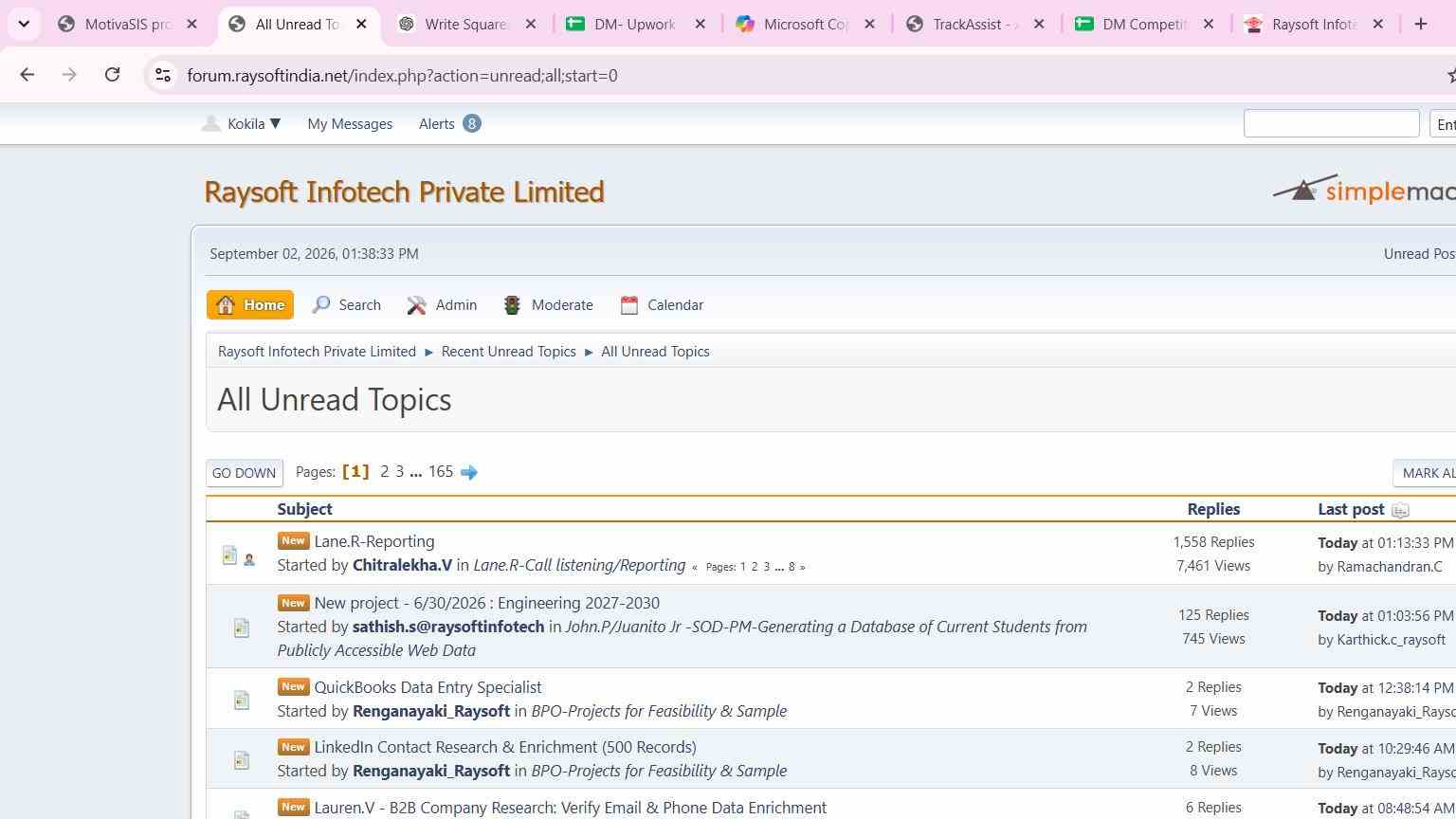The width and height of the screenshot is (1456, 819).
Task: Close the Write Square browser tab
Action: pos(531,25)
